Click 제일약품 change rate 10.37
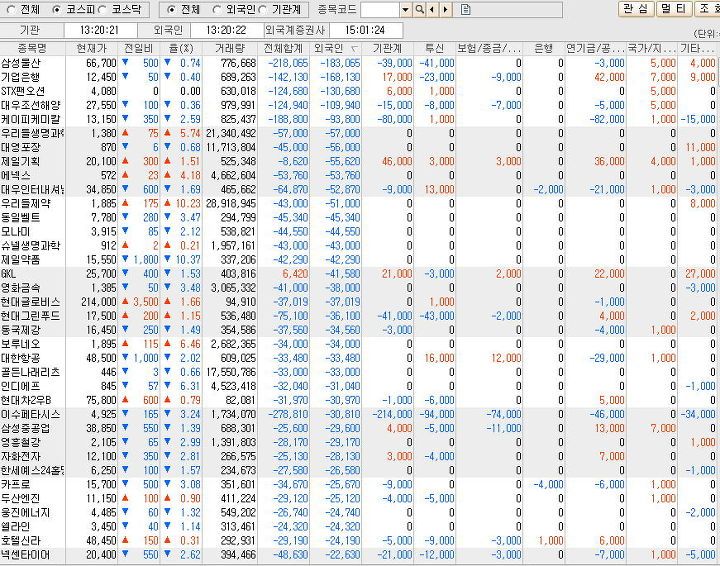 [x=188, y=260]
